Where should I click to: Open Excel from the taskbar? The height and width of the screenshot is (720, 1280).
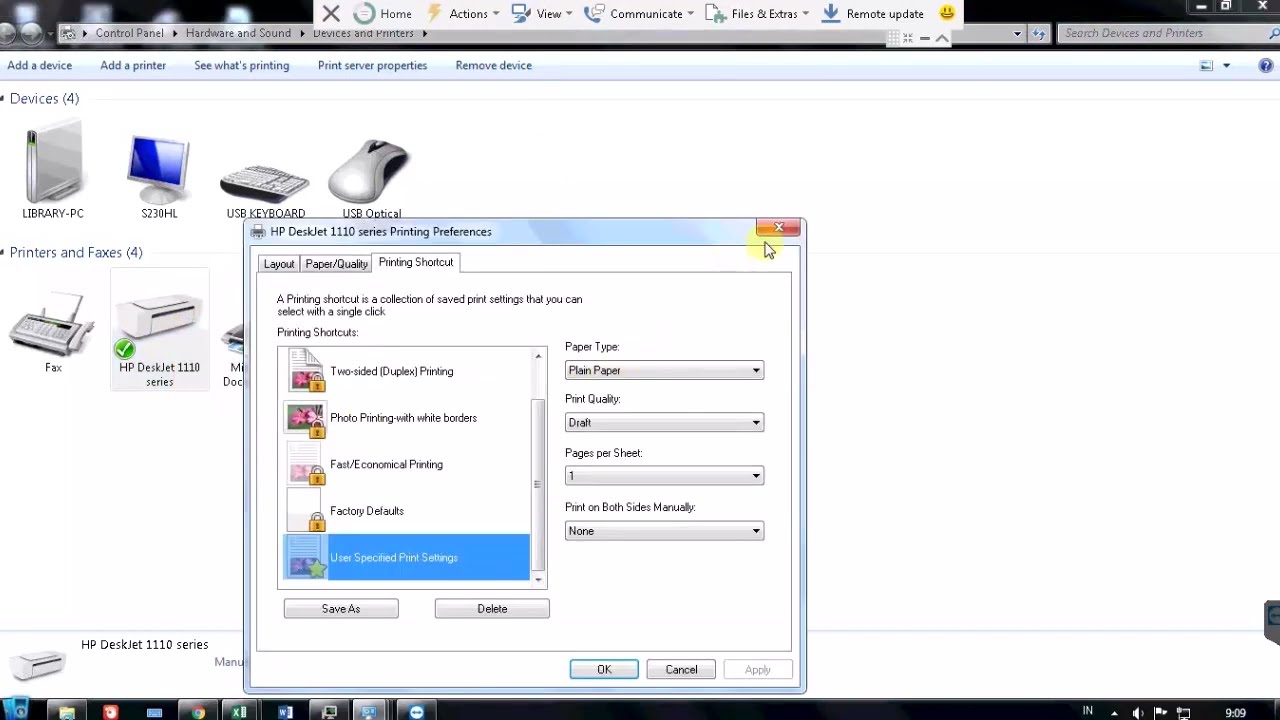tap(240, 712)
